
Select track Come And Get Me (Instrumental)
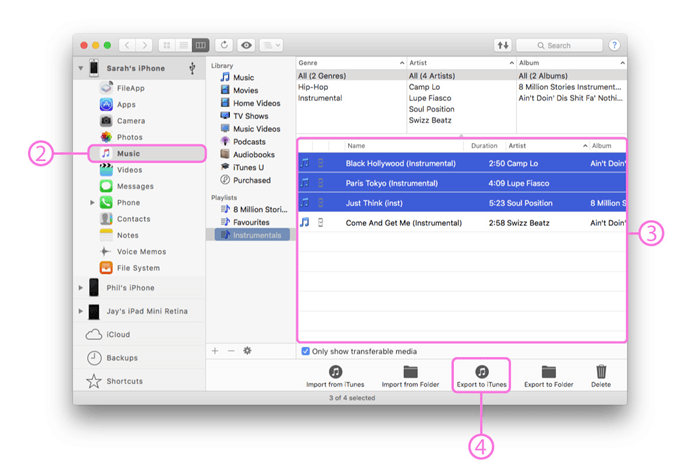pos(462,222)
